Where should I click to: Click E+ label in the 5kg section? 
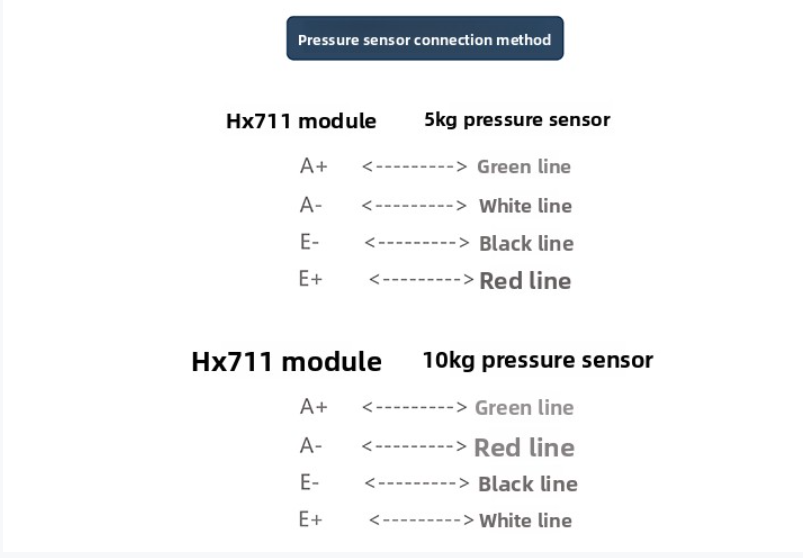[311, 279]
